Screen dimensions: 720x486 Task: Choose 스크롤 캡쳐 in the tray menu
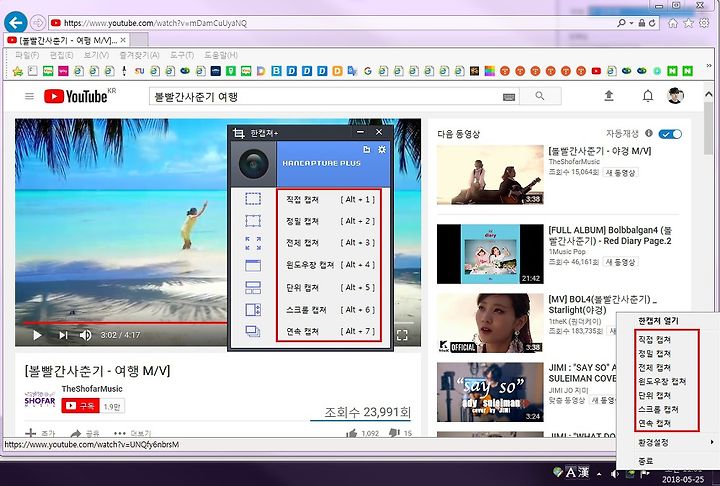click(658, 409)
